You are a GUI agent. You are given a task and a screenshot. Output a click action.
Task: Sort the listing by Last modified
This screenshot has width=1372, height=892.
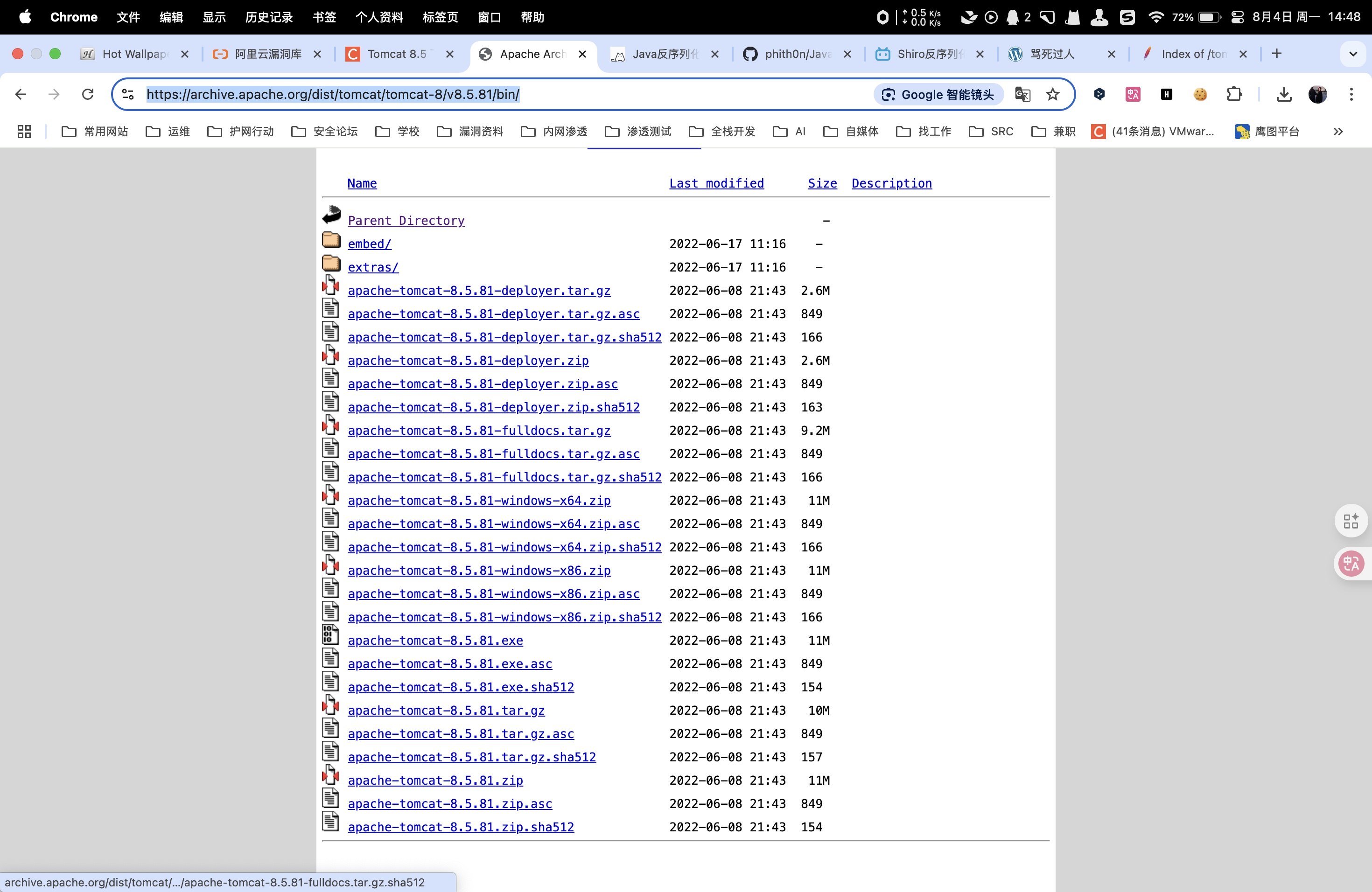pyautogui.click(x=716, y=183)
